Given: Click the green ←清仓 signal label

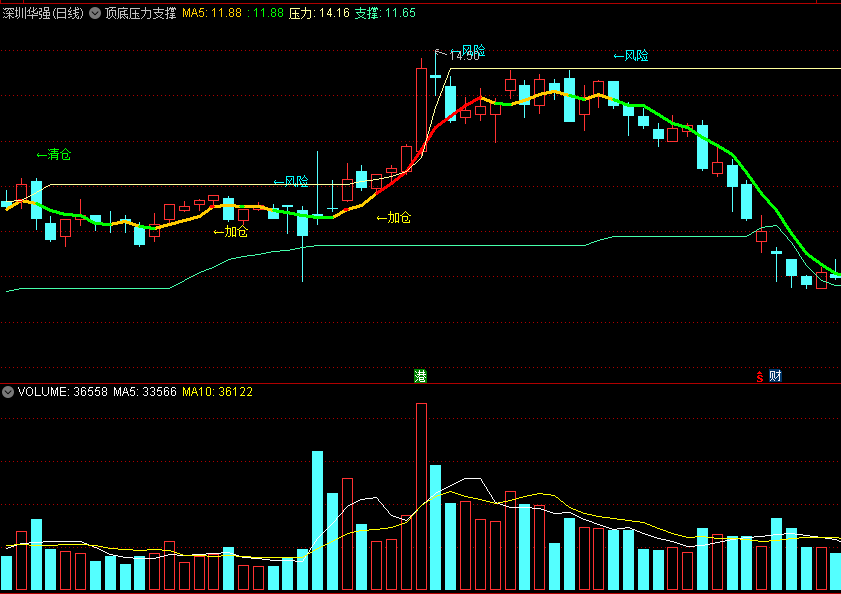Looking at the screenshot, I should tap(54, 155).
